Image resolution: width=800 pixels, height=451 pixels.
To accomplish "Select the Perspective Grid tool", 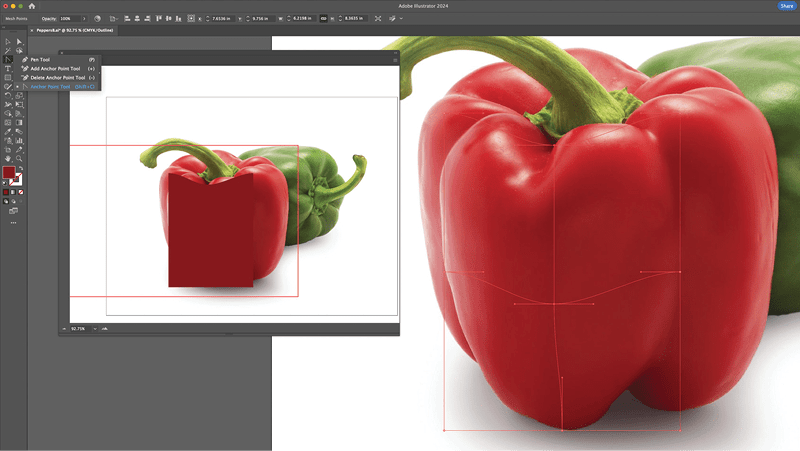I will [19, 113].
